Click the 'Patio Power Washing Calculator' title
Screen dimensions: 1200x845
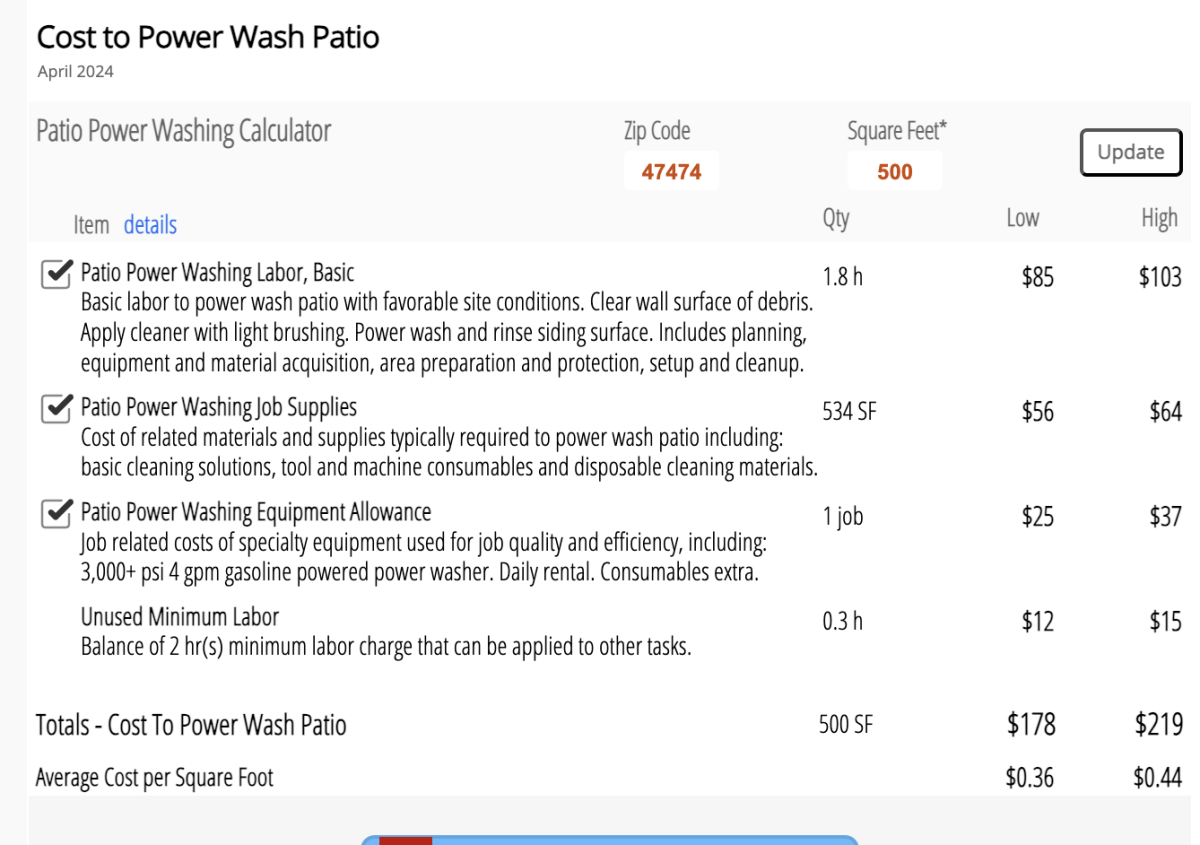[x=183, y=131]
